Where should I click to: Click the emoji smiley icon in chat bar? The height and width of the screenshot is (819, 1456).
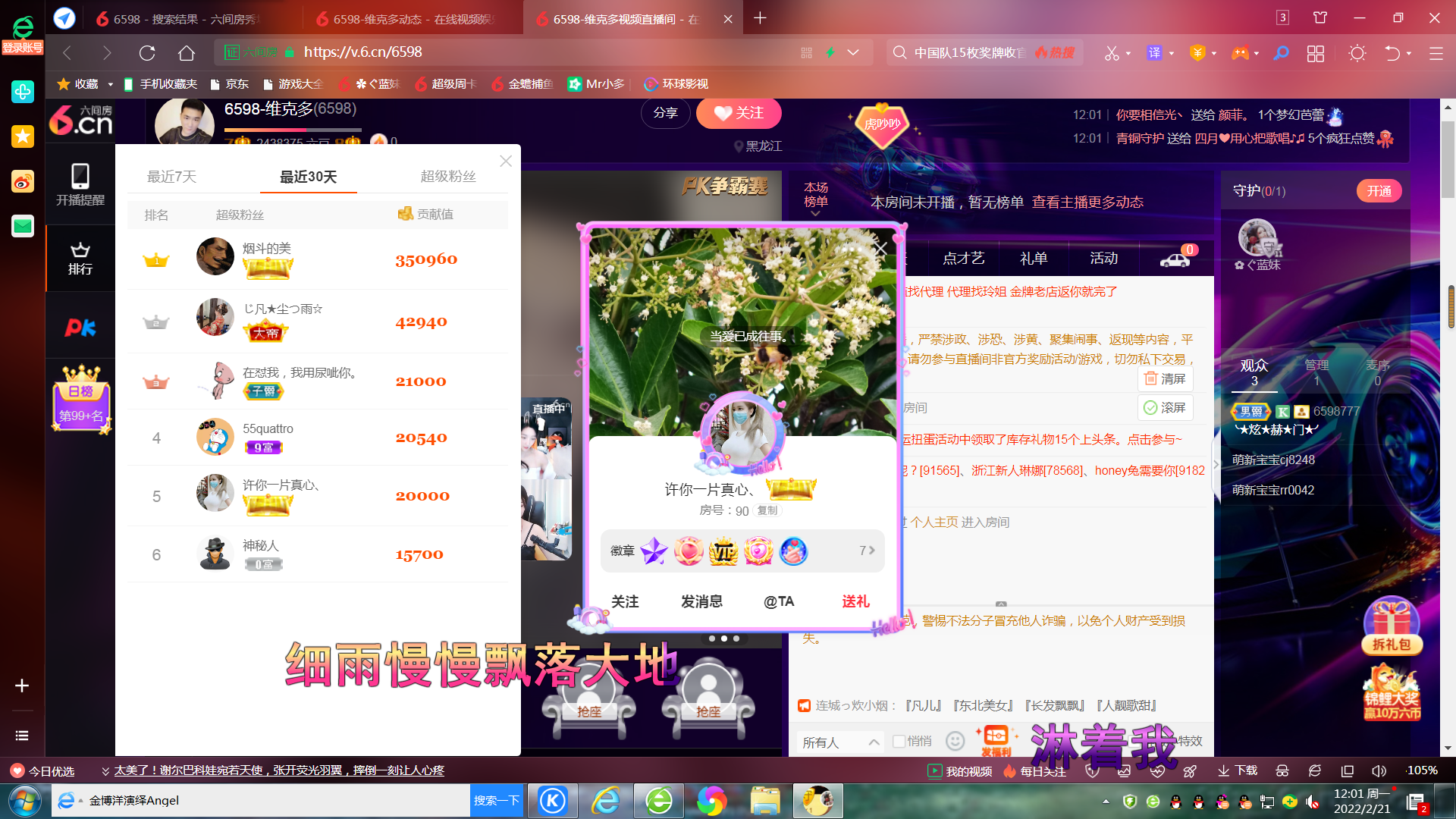[955, 741]
